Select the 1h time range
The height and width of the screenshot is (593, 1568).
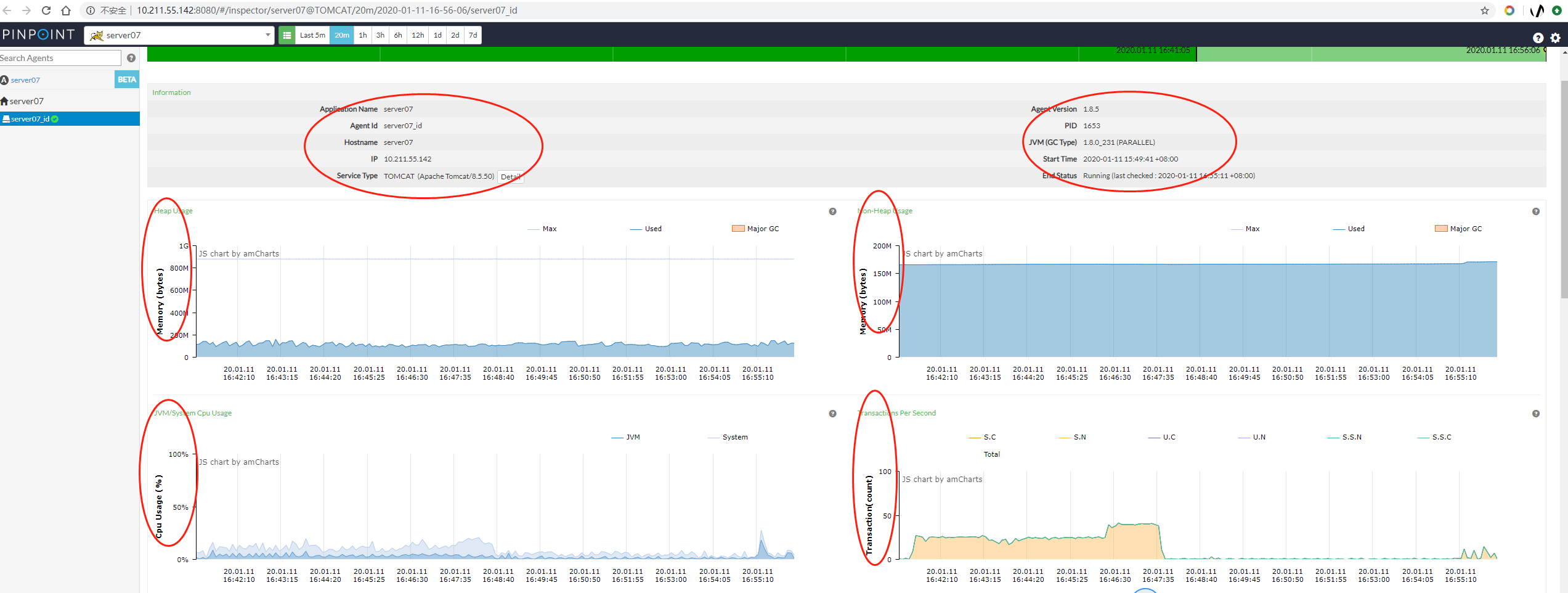coord(363,35)
